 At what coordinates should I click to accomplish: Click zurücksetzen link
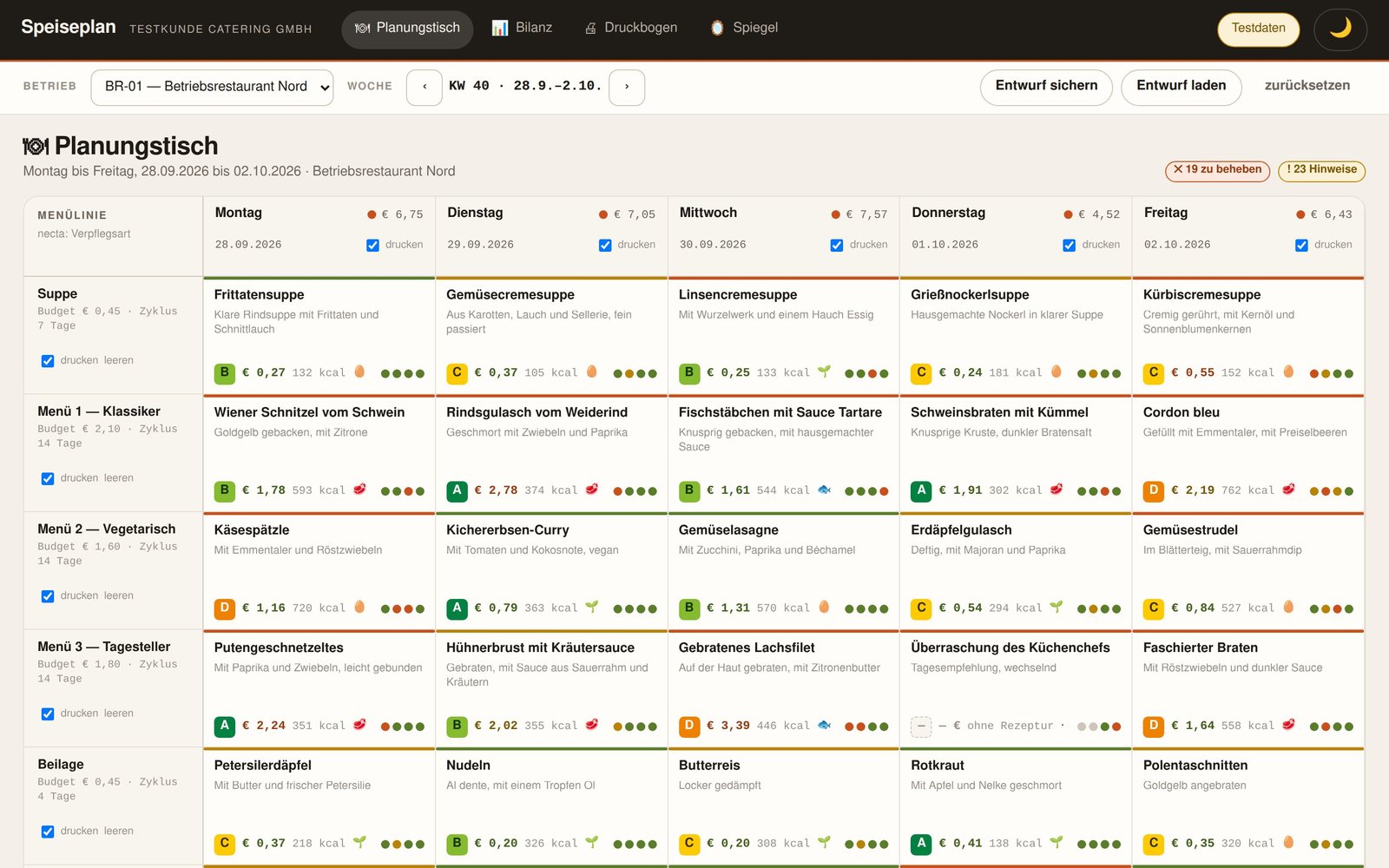1307,86
